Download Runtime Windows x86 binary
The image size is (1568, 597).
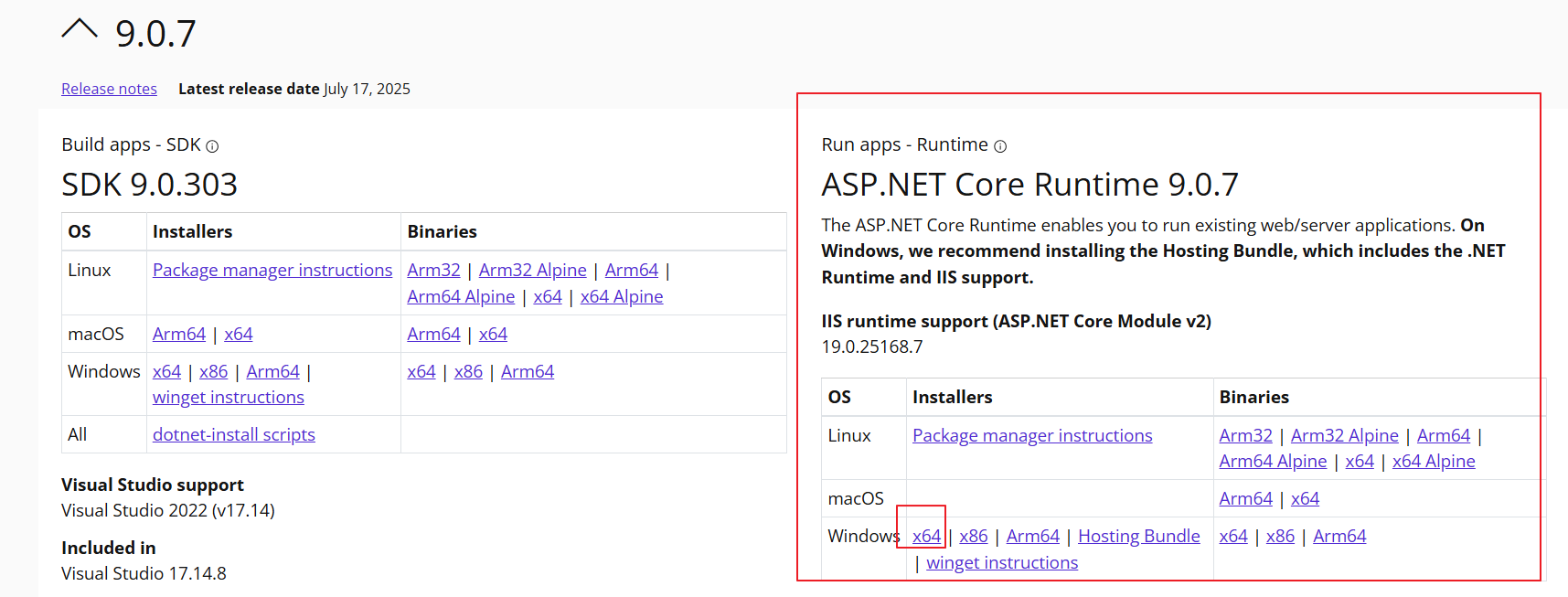tap(1280, 536)
